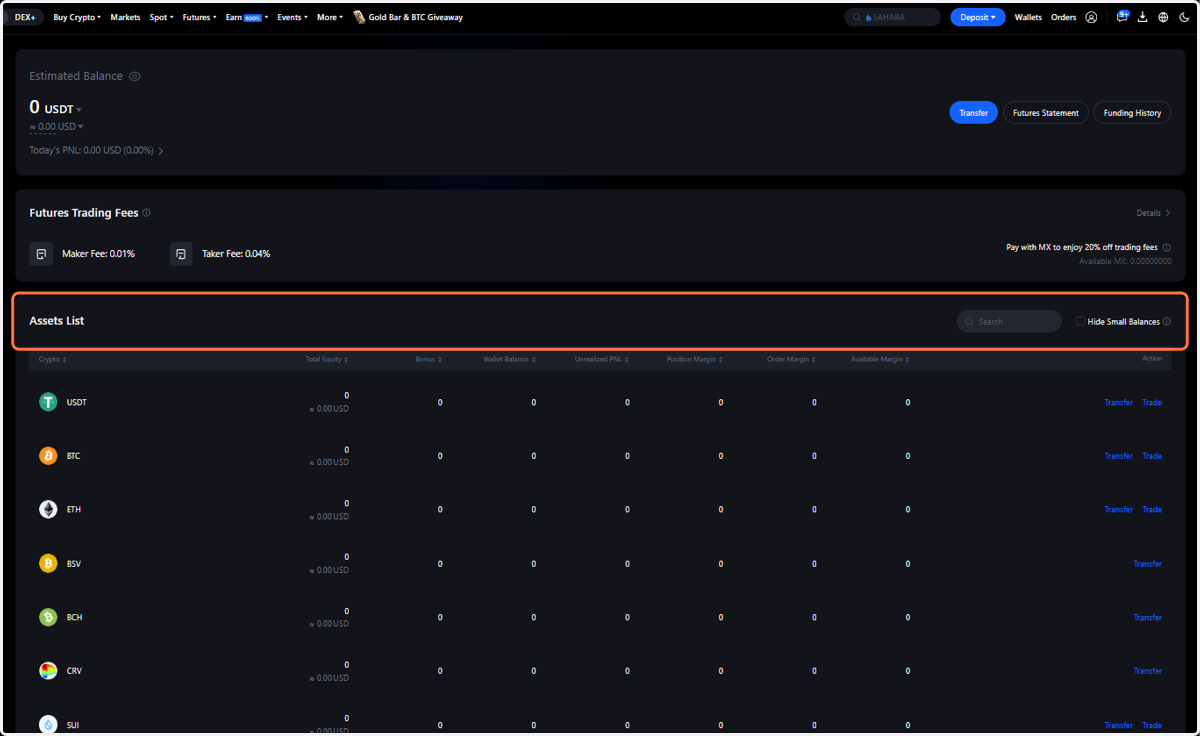Expand the Buy Crypto menu
Viewport: 1200px width, 736px height.
tap(77, 17)
